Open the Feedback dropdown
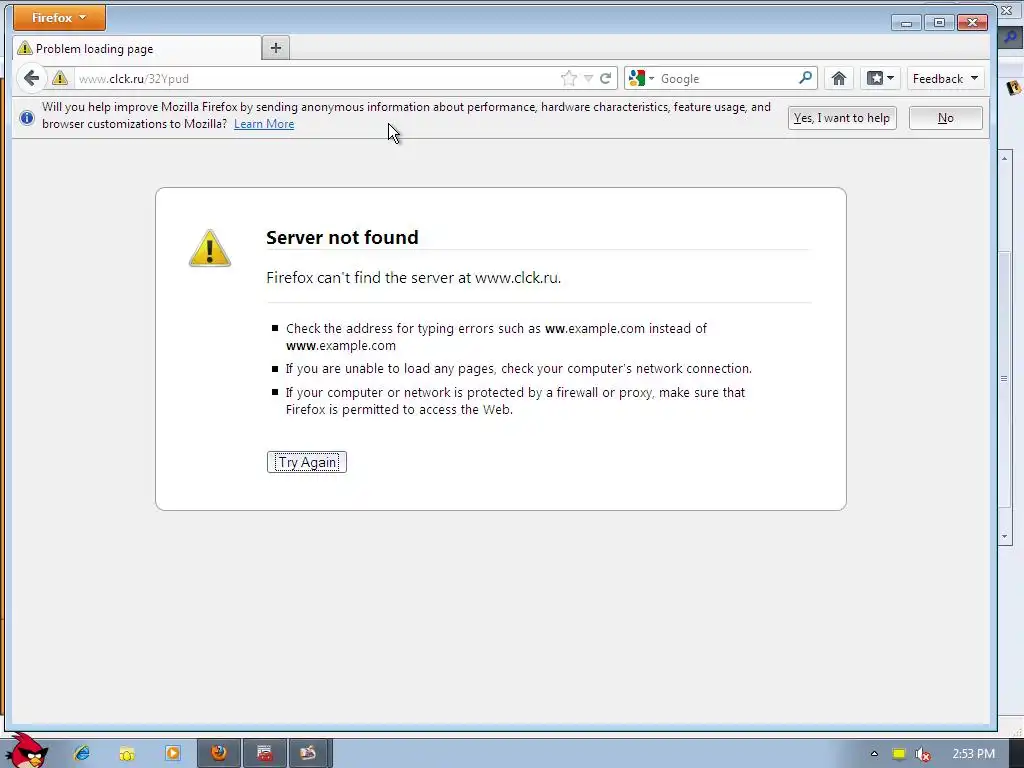Image resolution: width=1024 pixels, height=768 pixels. pos(945,78)
